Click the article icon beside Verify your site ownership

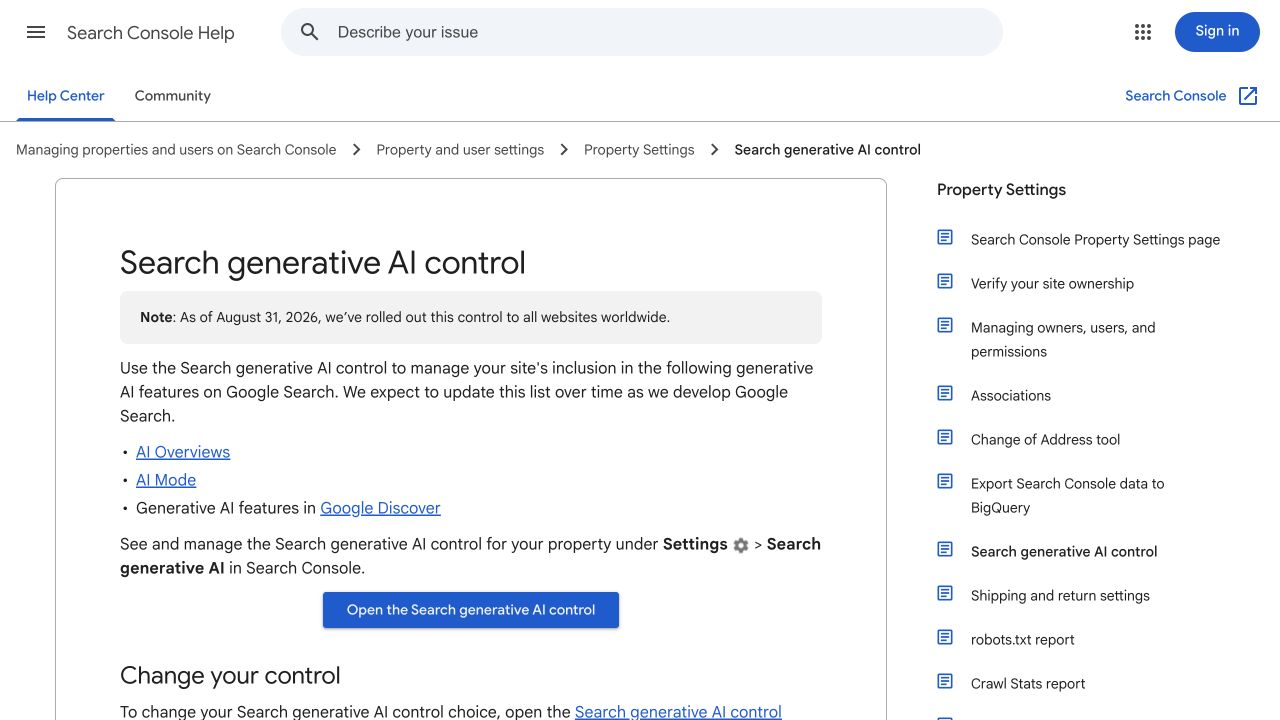(945, 281)
